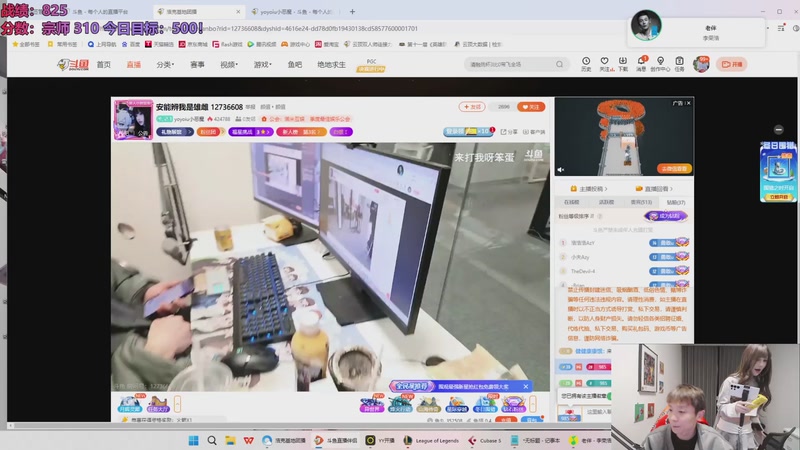
Task: Open the 绝地求生 nav item
Action: [x=331, y=64]
